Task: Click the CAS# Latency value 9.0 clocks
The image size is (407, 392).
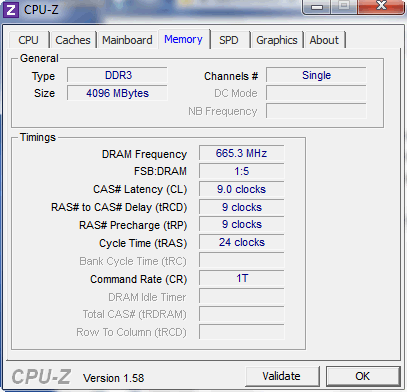Action: (242, 189)
